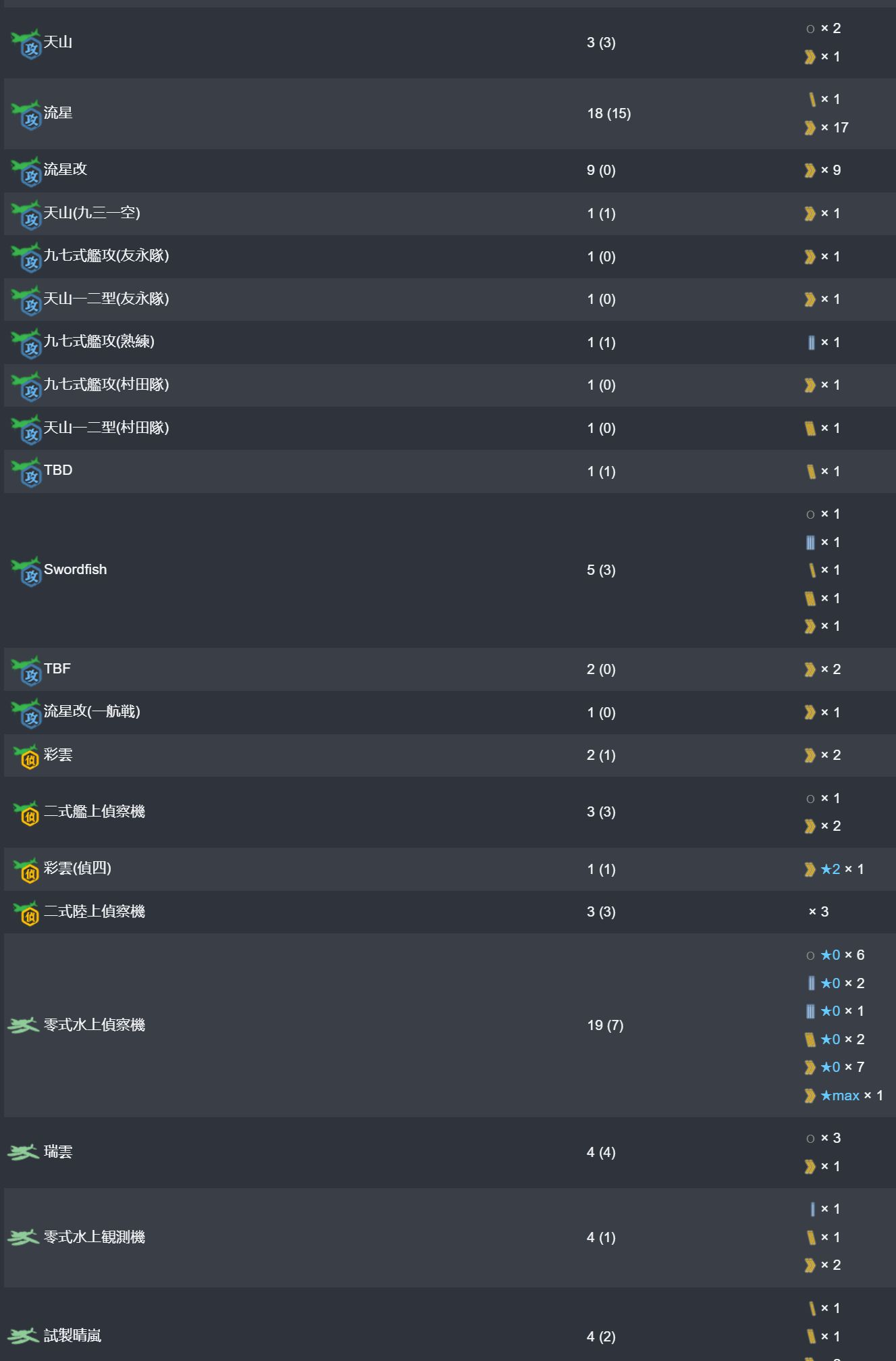896x1361 pixels.
Task: Click the torpedo bomber icon beside 流星改
Action: 26,170
